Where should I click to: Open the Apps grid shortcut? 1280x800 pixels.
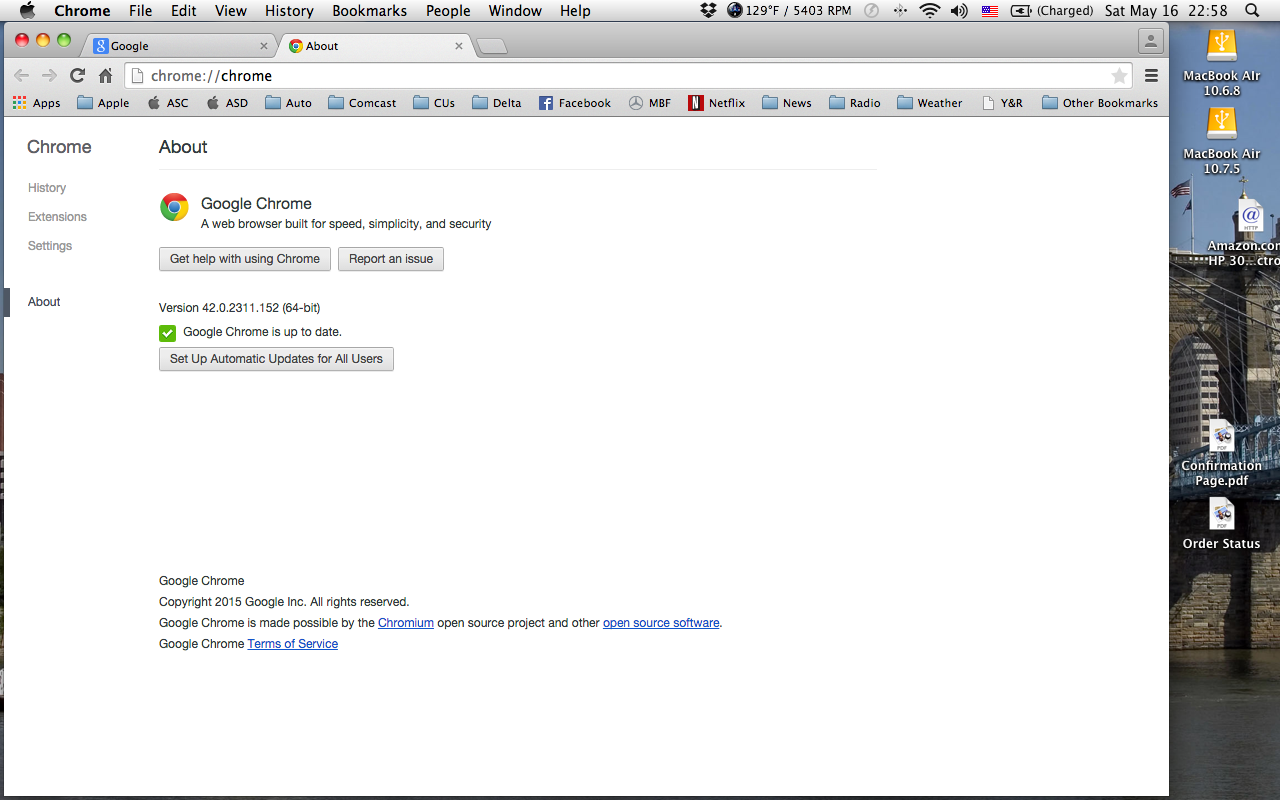[36, 103]
